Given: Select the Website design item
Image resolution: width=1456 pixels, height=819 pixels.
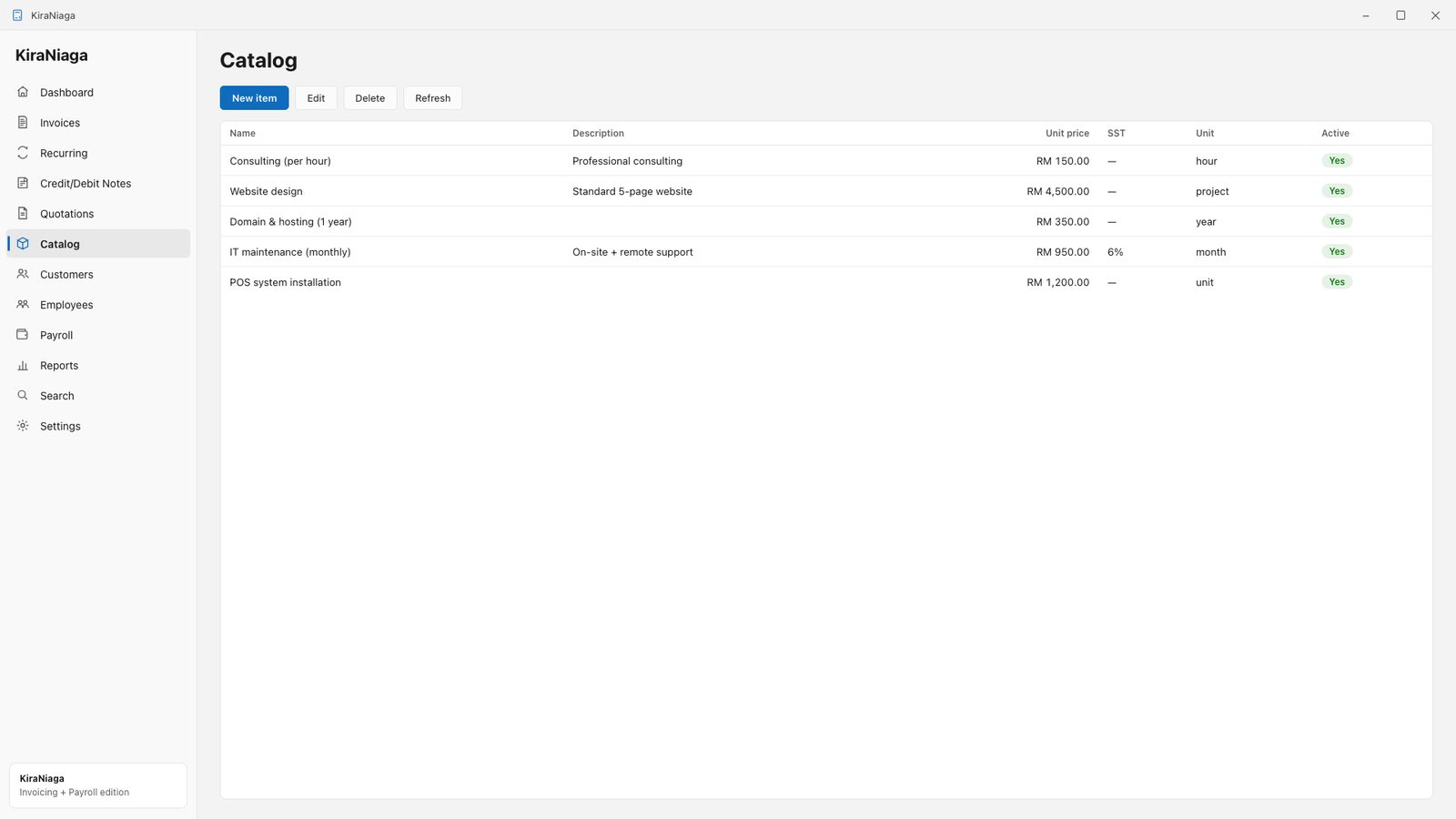Looking at the screenshot, I should [x=826, y=191].
